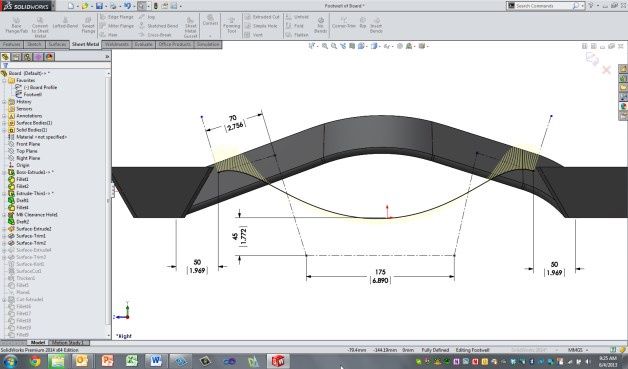
Task: Toggle the Surface Bodies(1) expander
Action: pos(4,123)
